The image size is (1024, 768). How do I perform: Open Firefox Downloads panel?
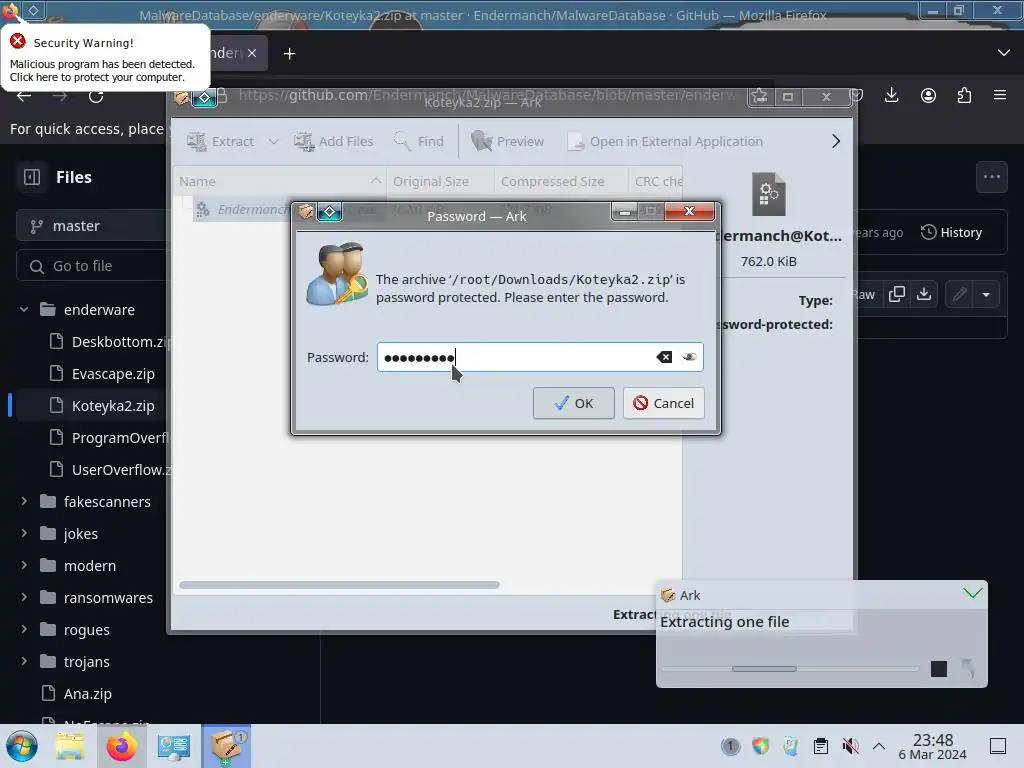click(x=891, y=95)
